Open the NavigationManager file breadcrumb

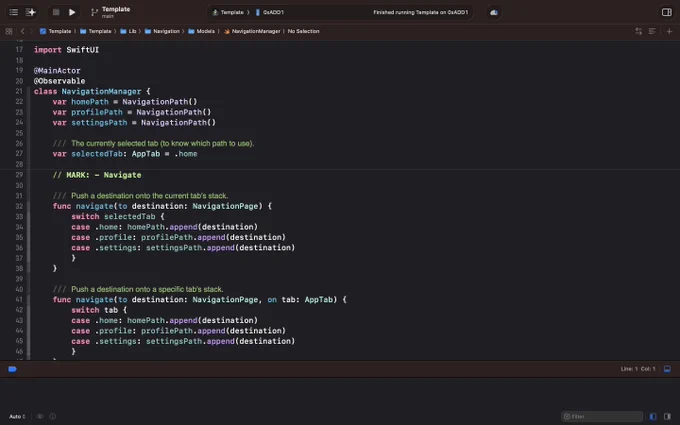coord(252,31)
